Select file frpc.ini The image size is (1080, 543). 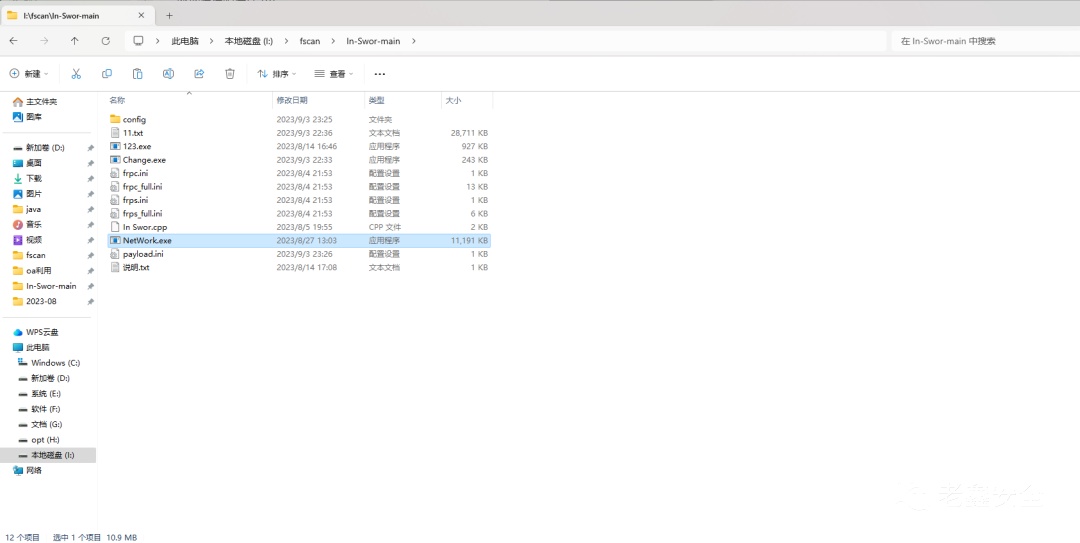[299, 173]
